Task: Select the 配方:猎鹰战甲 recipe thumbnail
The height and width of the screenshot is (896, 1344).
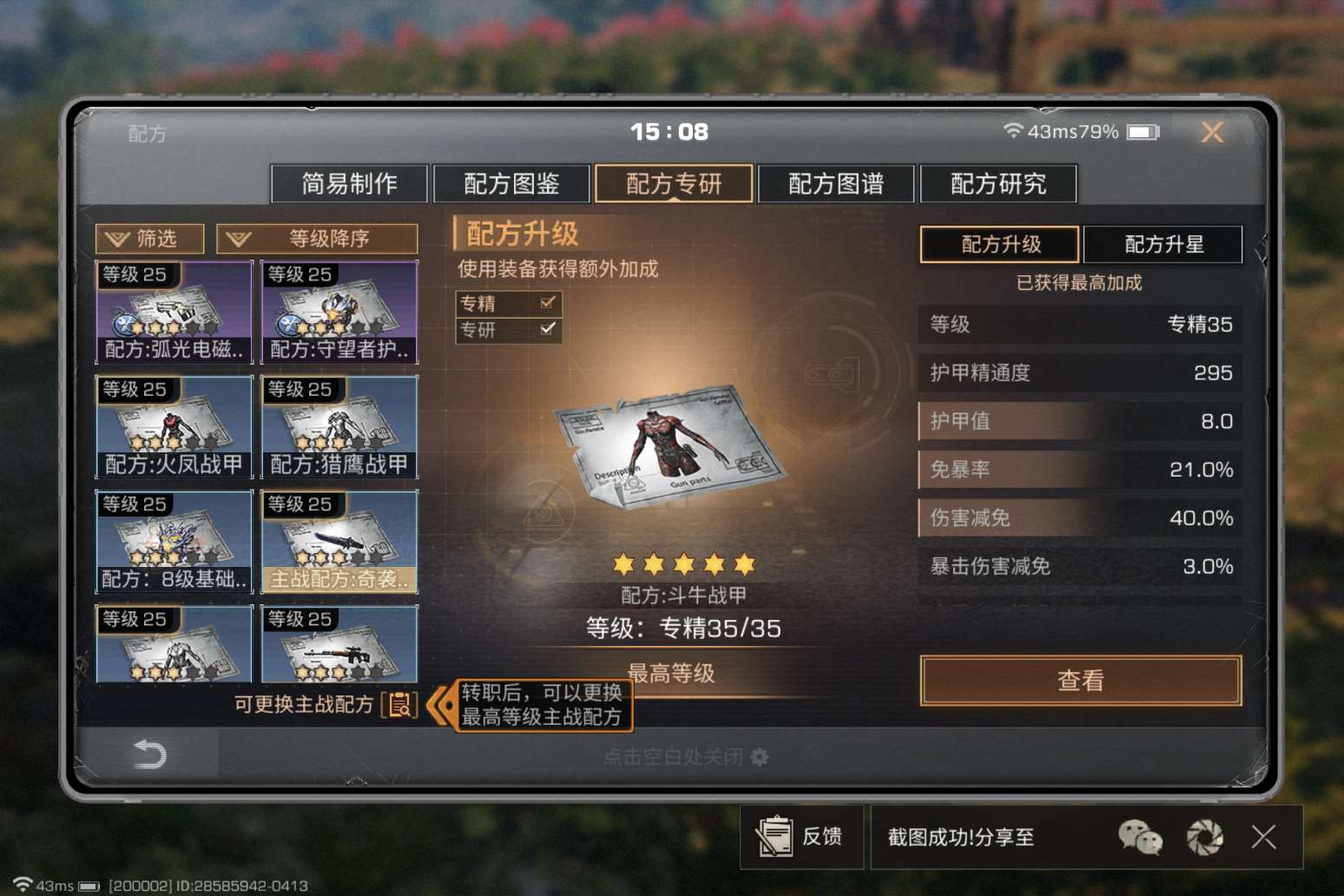Action: (339, 426)
